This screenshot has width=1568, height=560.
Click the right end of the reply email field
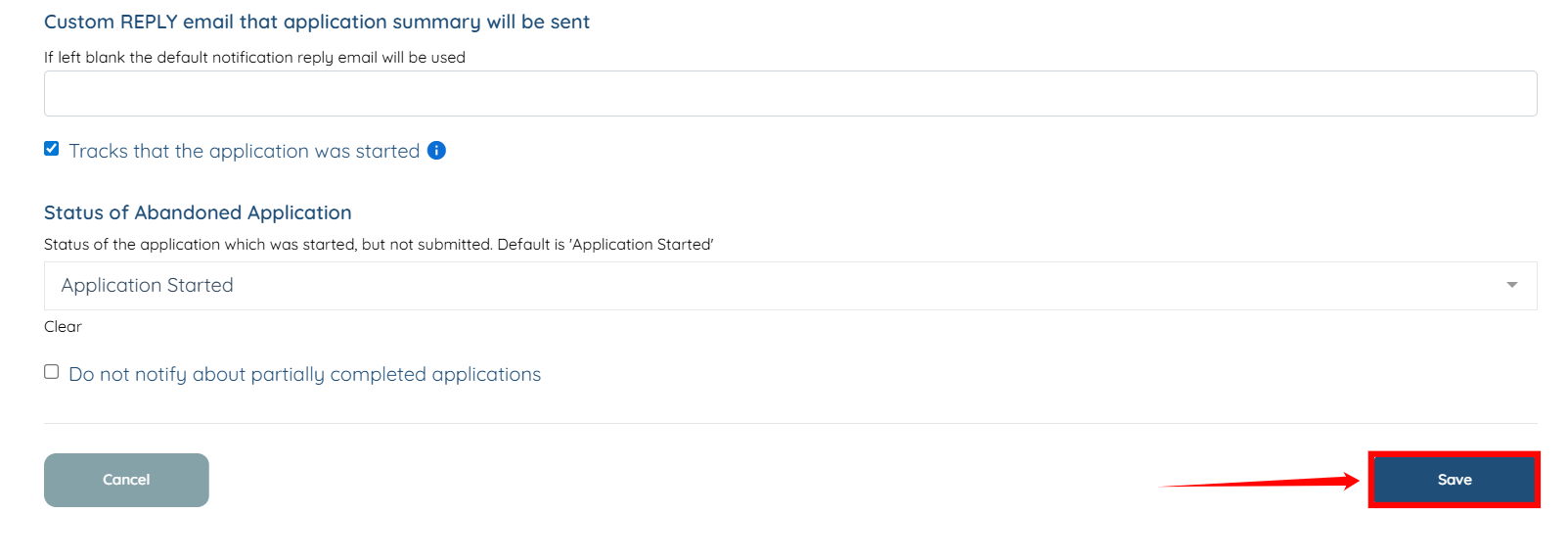(x=1506, y=94)
